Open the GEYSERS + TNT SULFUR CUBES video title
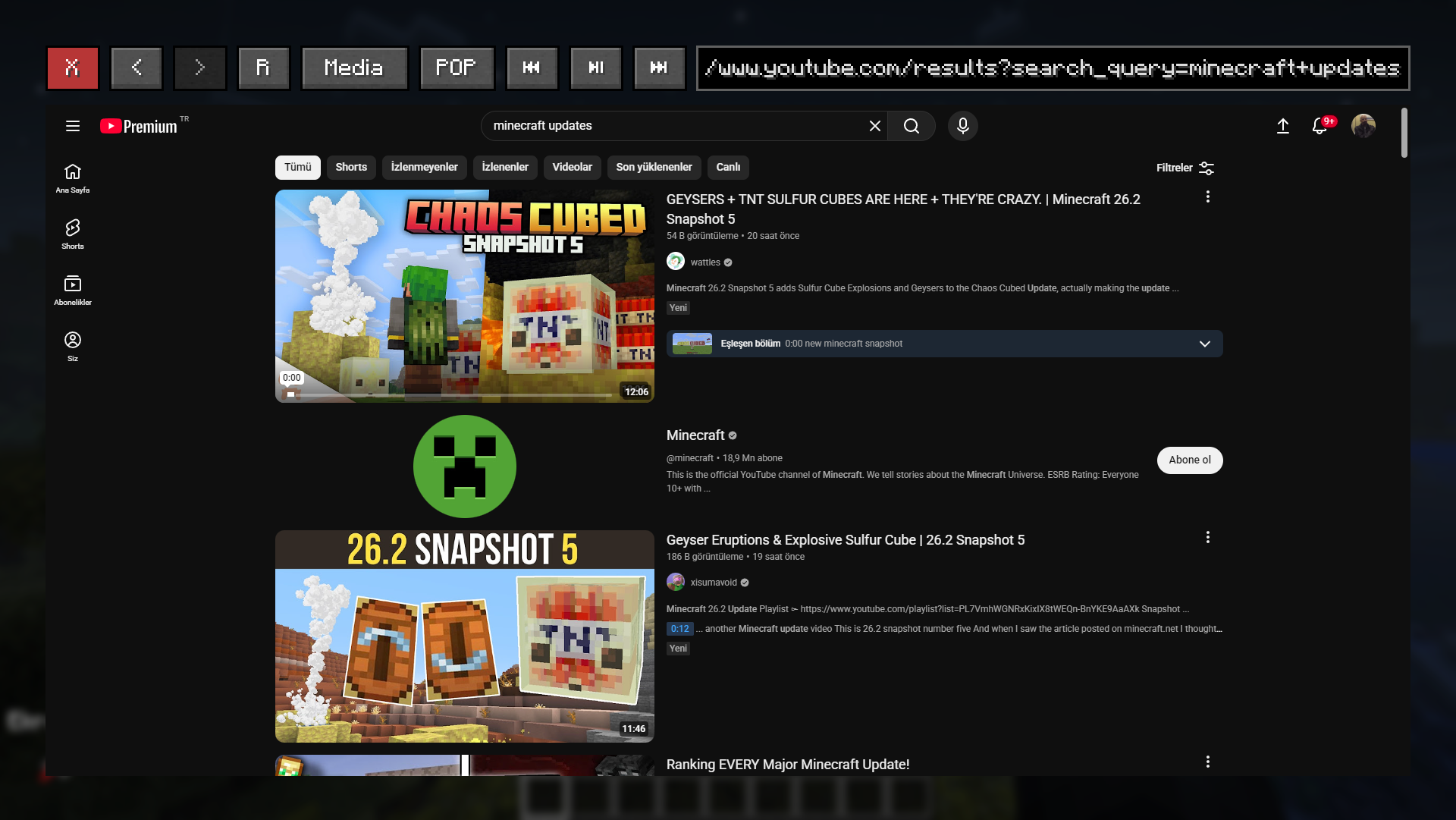 (x=903, y=209)
